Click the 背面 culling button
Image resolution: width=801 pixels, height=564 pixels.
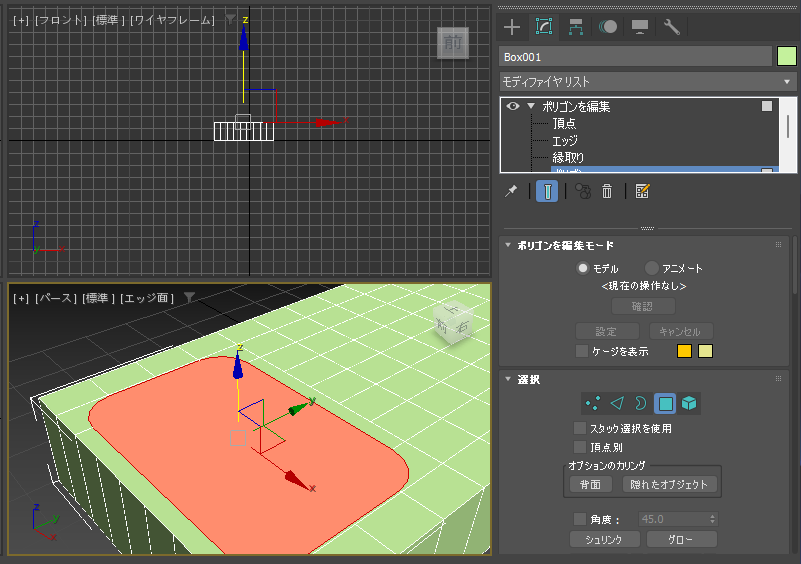point(591,484)
